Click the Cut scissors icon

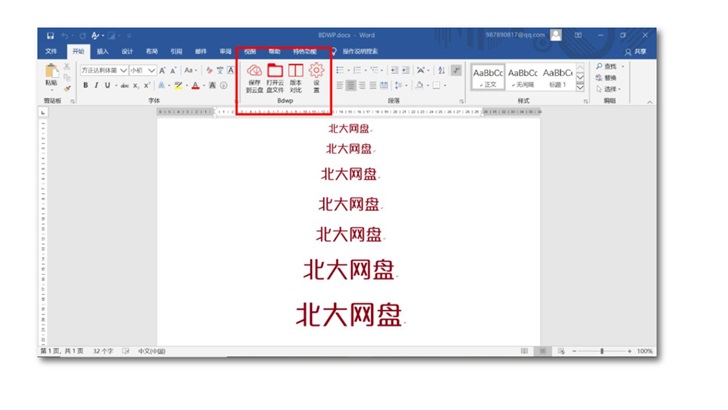[67, 67]
